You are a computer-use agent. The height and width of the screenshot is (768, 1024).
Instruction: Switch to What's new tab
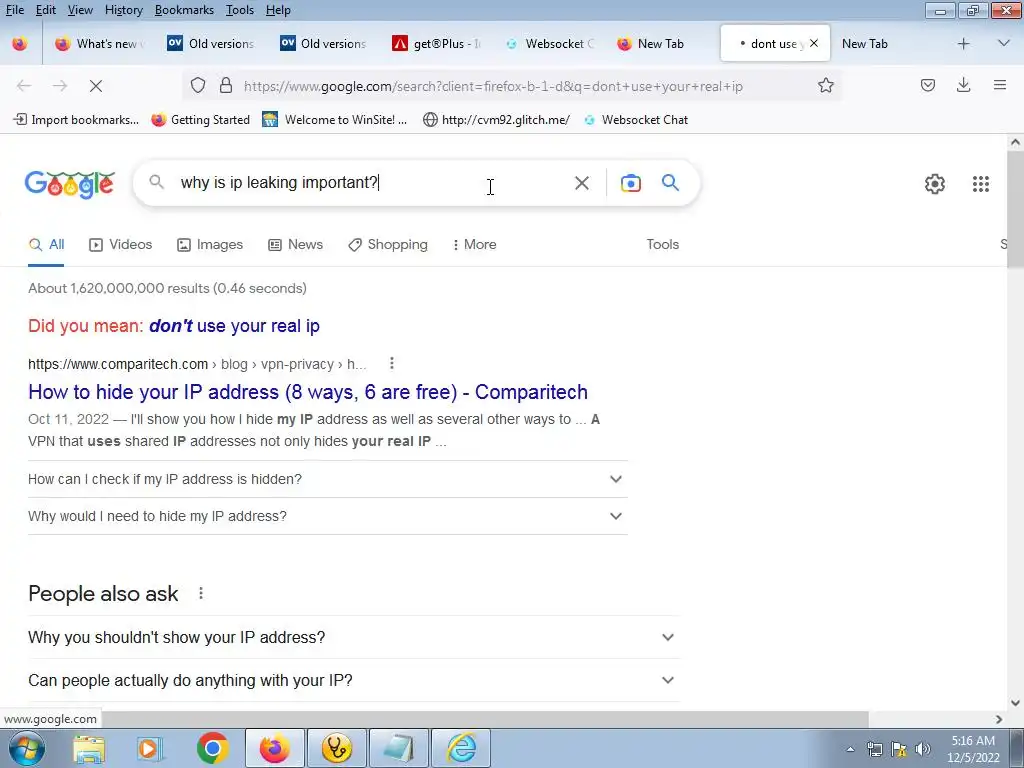click(100, 44)
